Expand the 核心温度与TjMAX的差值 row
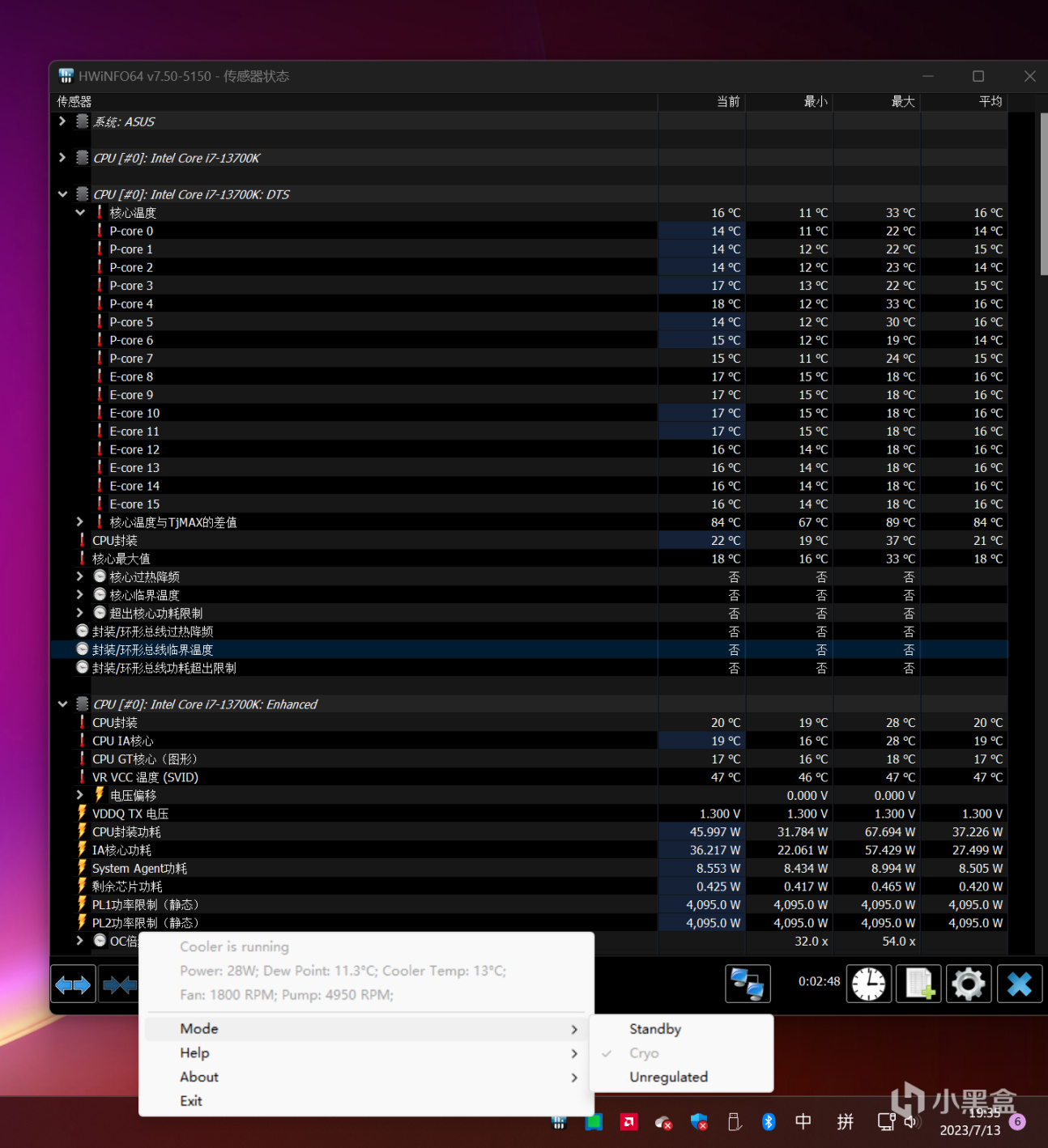 [80, 522]
